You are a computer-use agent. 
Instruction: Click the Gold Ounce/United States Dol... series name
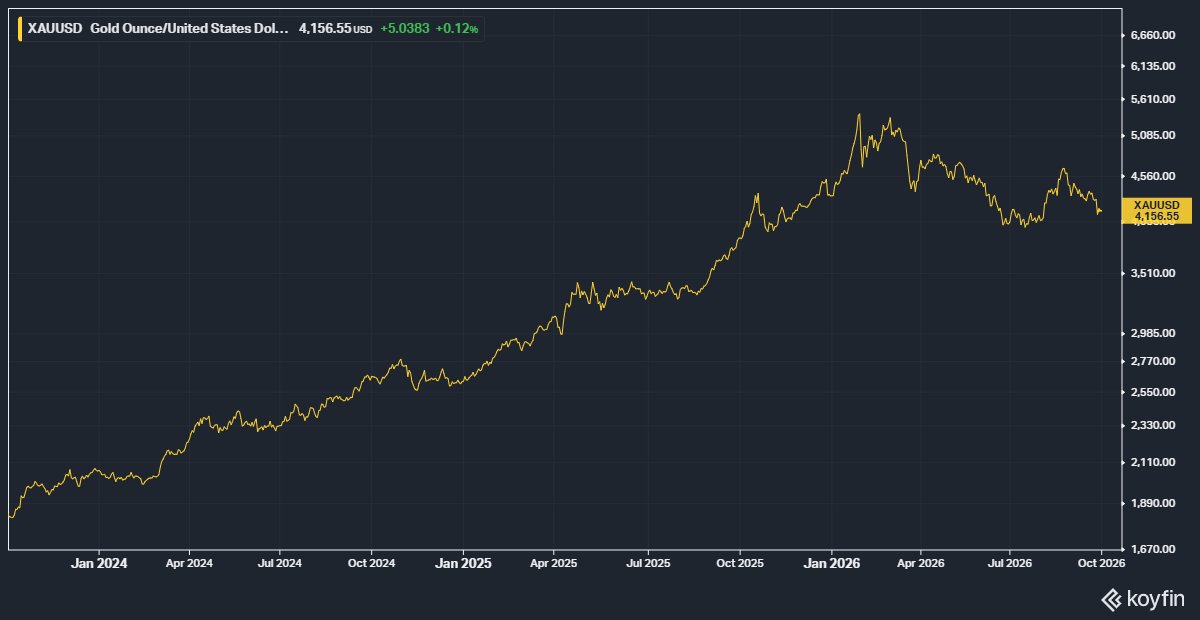click(190, 29)
